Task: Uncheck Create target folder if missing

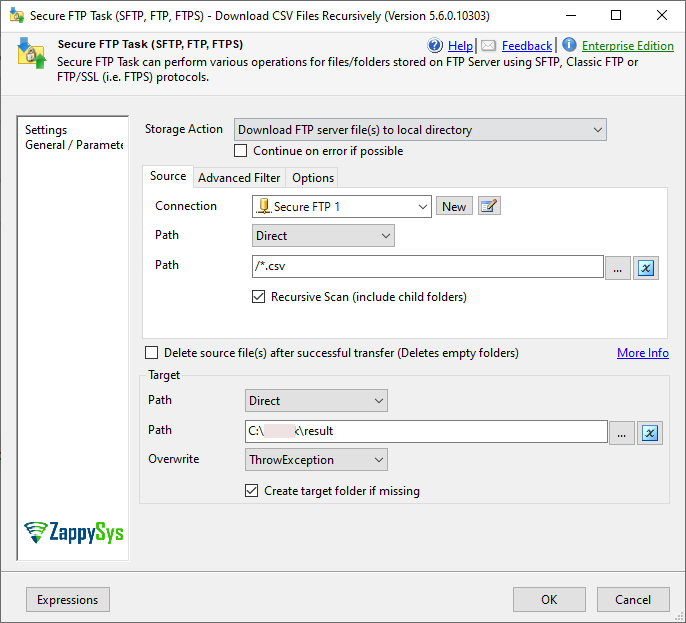Action: coord(252,491)
